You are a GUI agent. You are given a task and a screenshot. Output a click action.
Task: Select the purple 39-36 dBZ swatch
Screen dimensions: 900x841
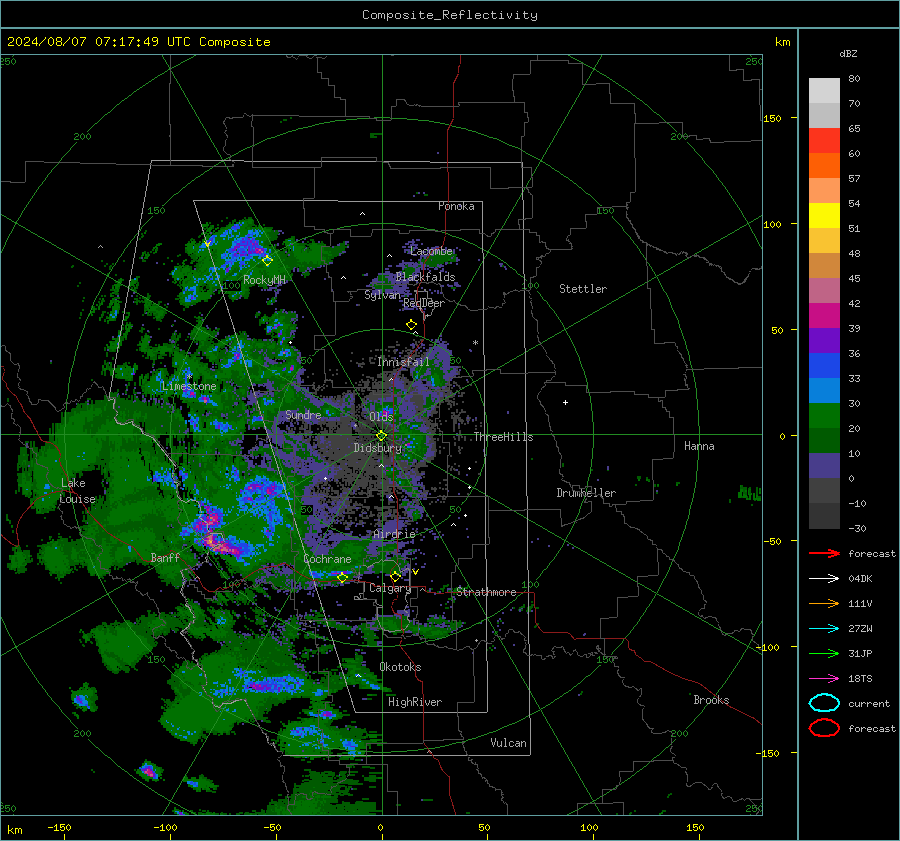[x=824, y=341]
